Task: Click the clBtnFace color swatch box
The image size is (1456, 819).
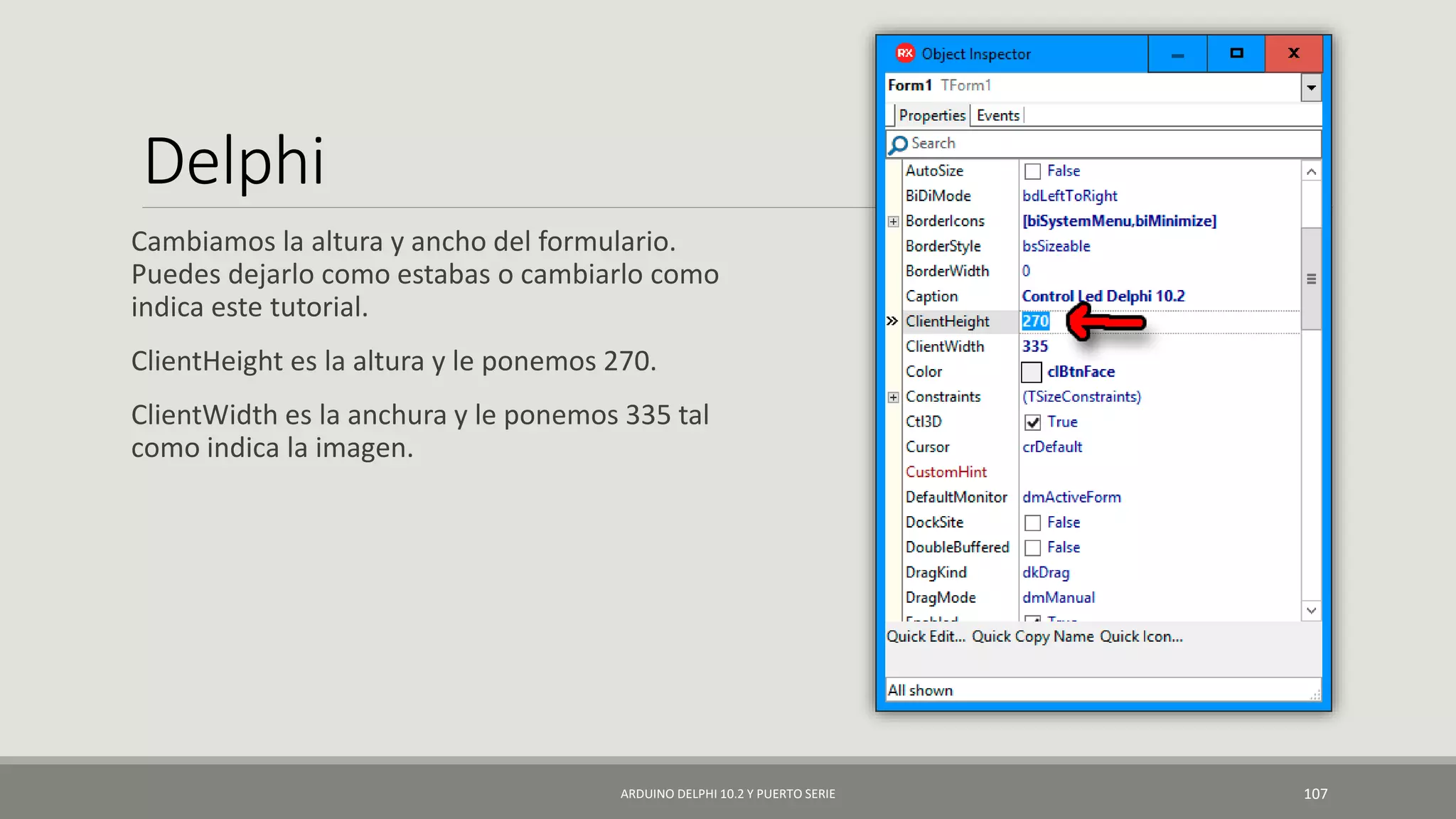Action: coord(1031,372)
